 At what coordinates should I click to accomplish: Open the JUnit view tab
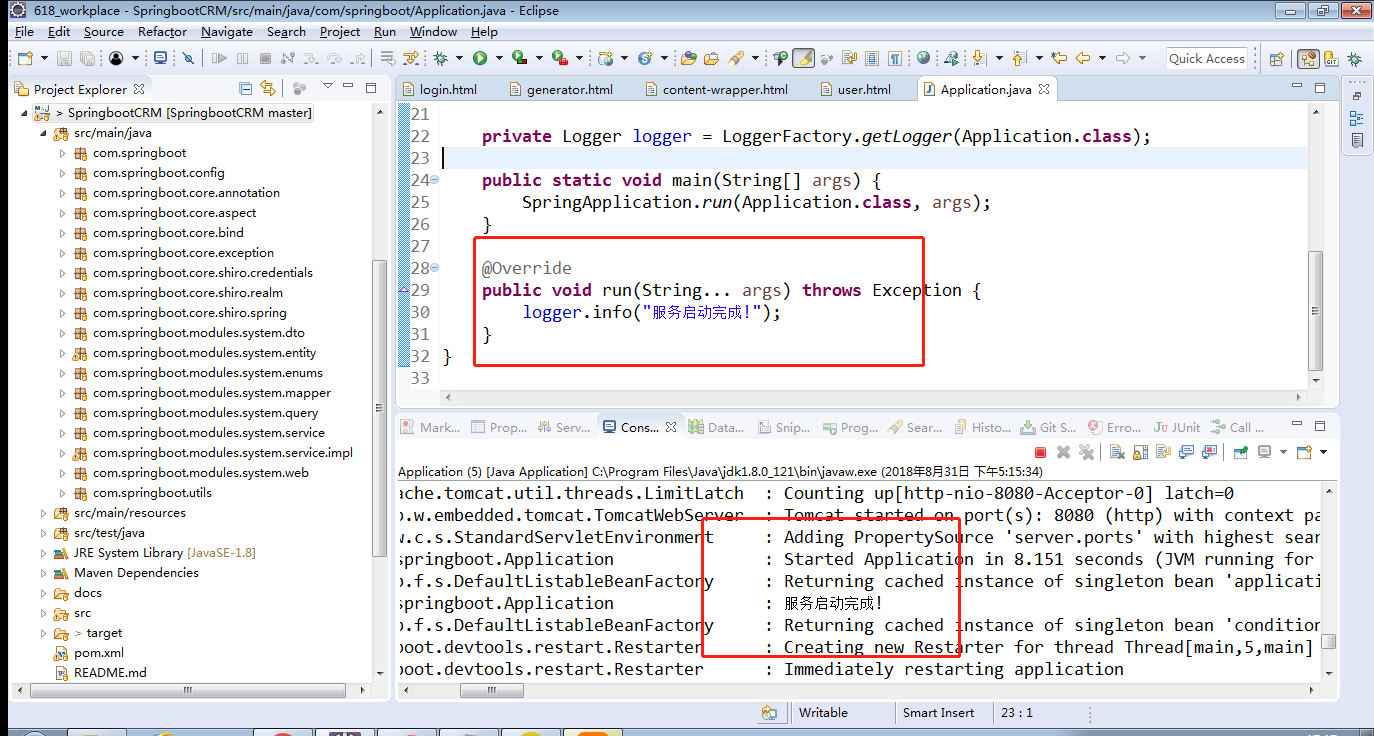point(1176,427)
